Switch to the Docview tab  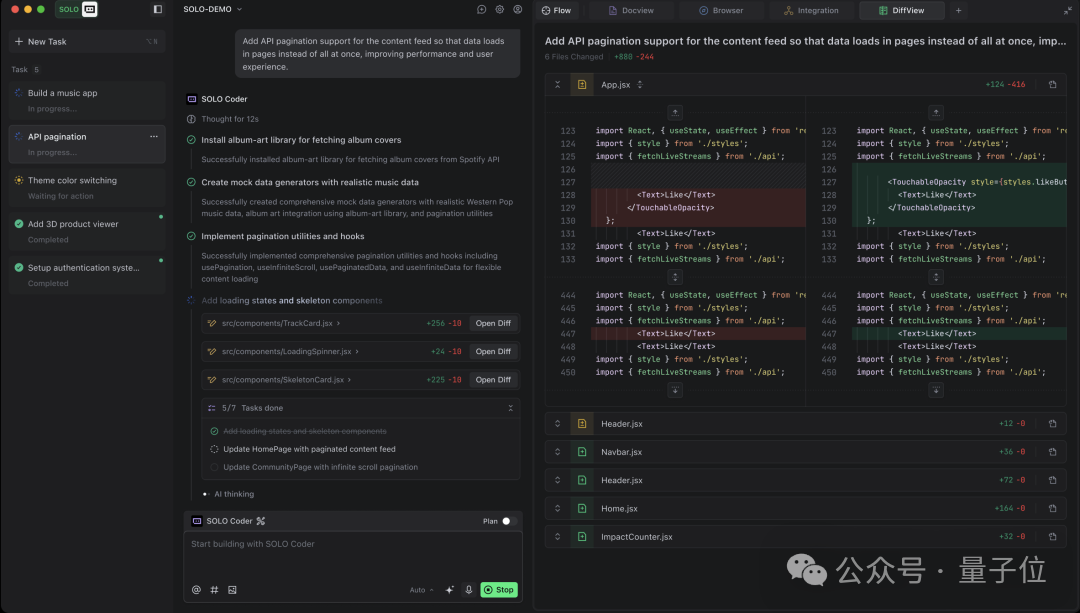(x=631, y=10)
